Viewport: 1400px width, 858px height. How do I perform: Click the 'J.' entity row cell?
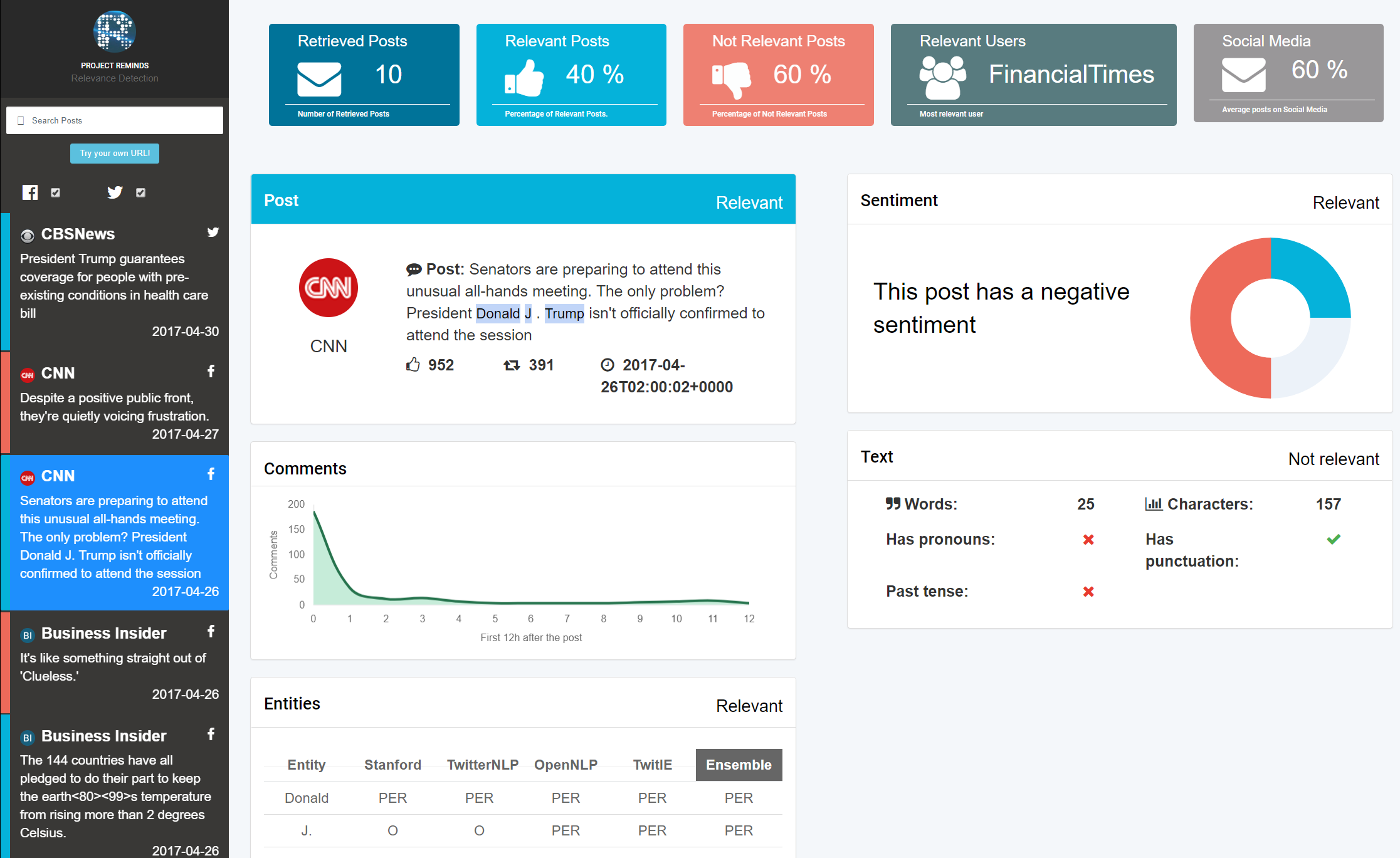point(307,830)
